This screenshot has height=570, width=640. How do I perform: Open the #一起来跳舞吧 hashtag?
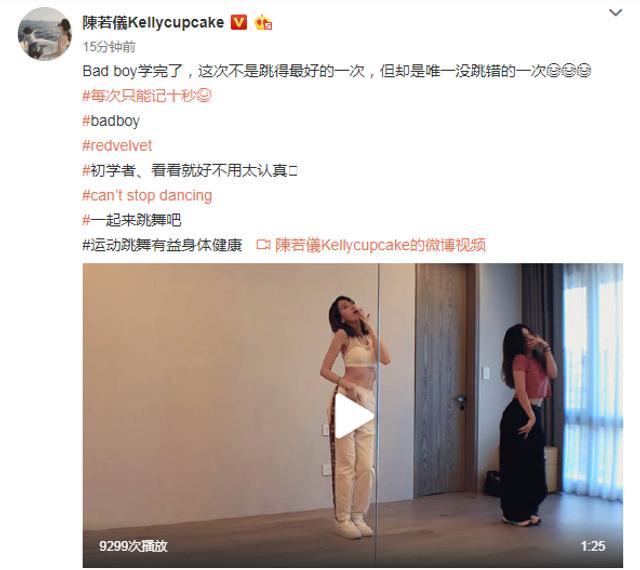tap(132, 220)
